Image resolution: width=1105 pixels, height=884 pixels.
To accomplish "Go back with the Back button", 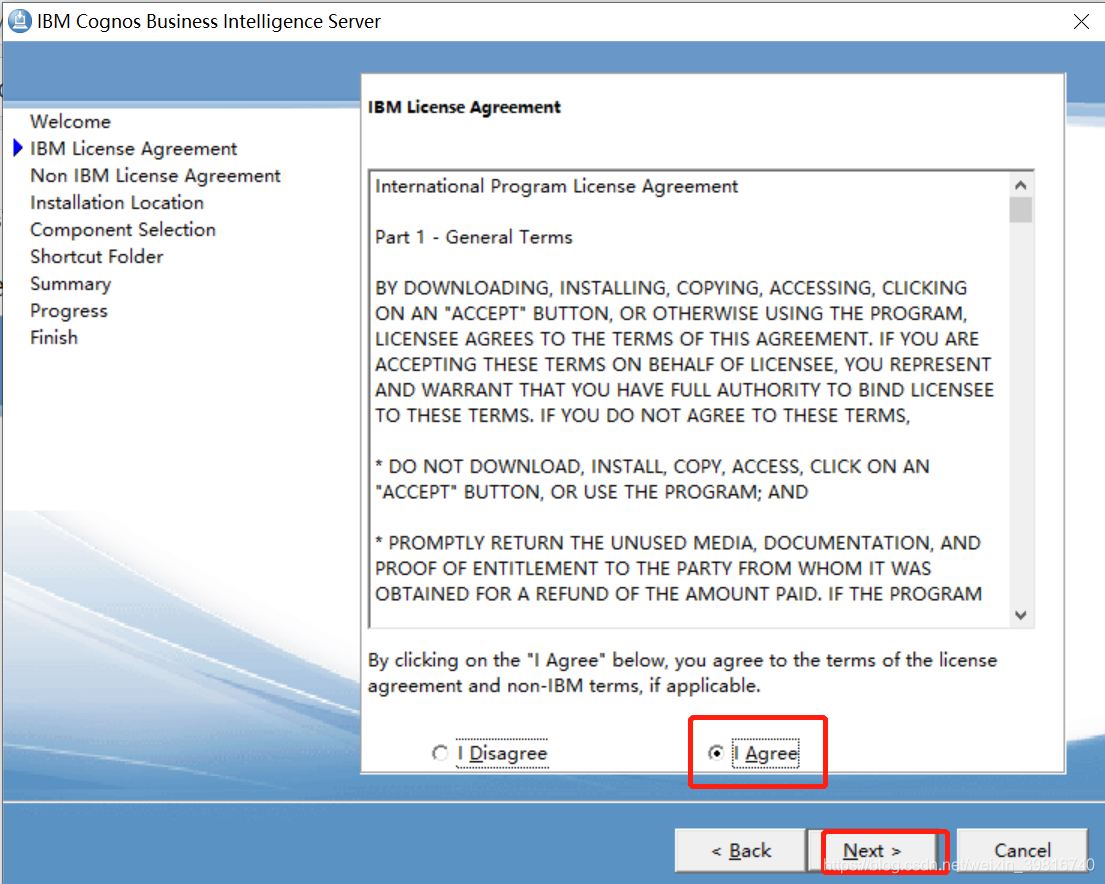I will (741, 850).
